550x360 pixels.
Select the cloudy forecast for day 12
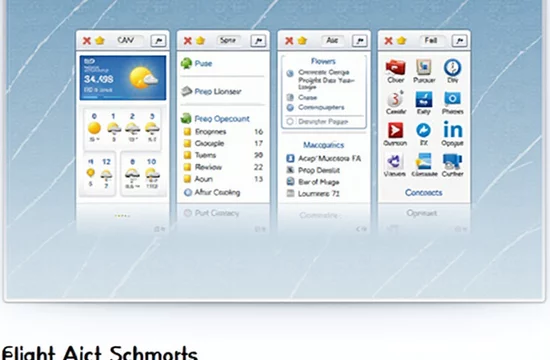coord(106,174)
